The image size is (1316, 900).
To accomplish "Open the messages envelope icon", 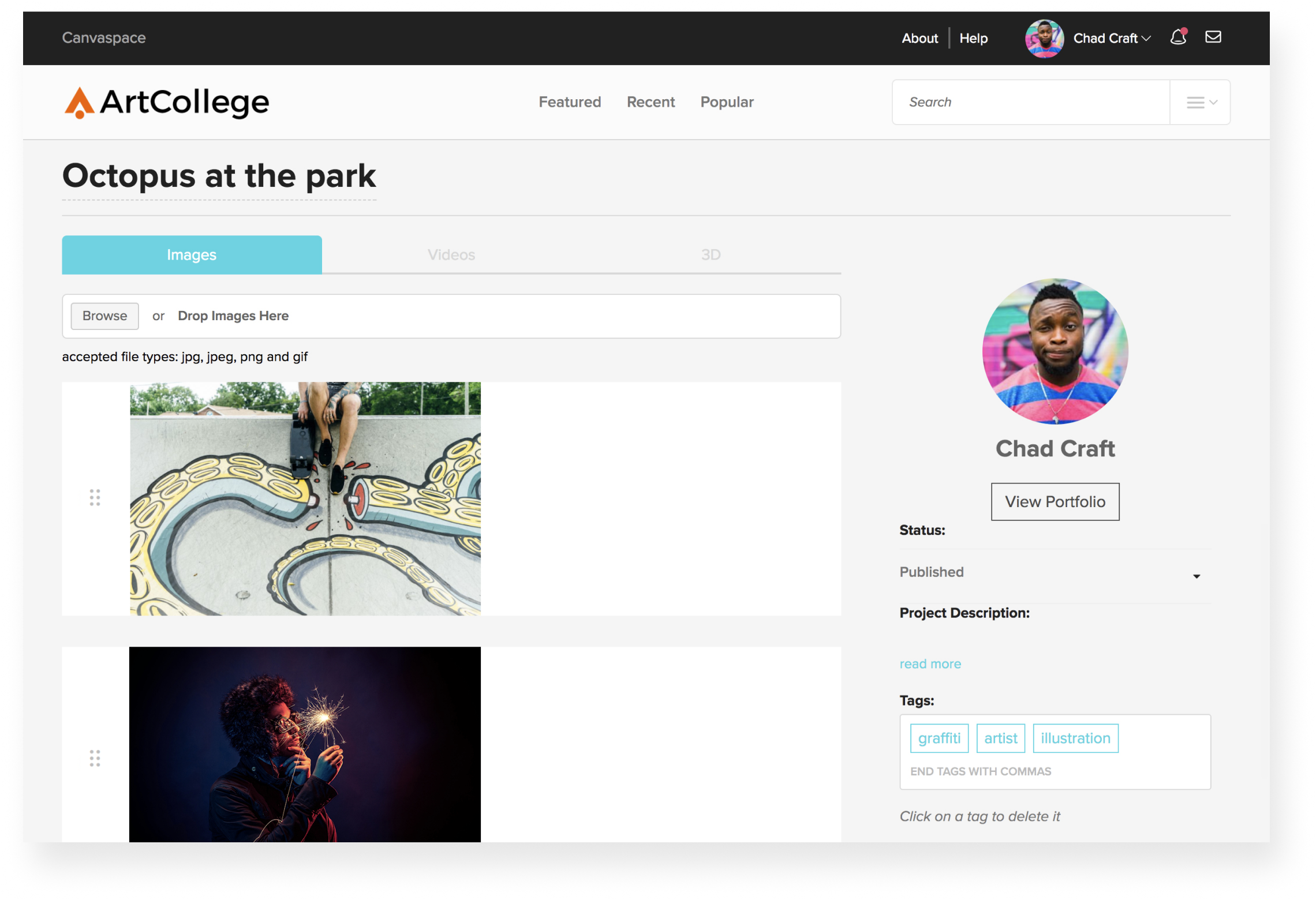I will [1213, 37].
